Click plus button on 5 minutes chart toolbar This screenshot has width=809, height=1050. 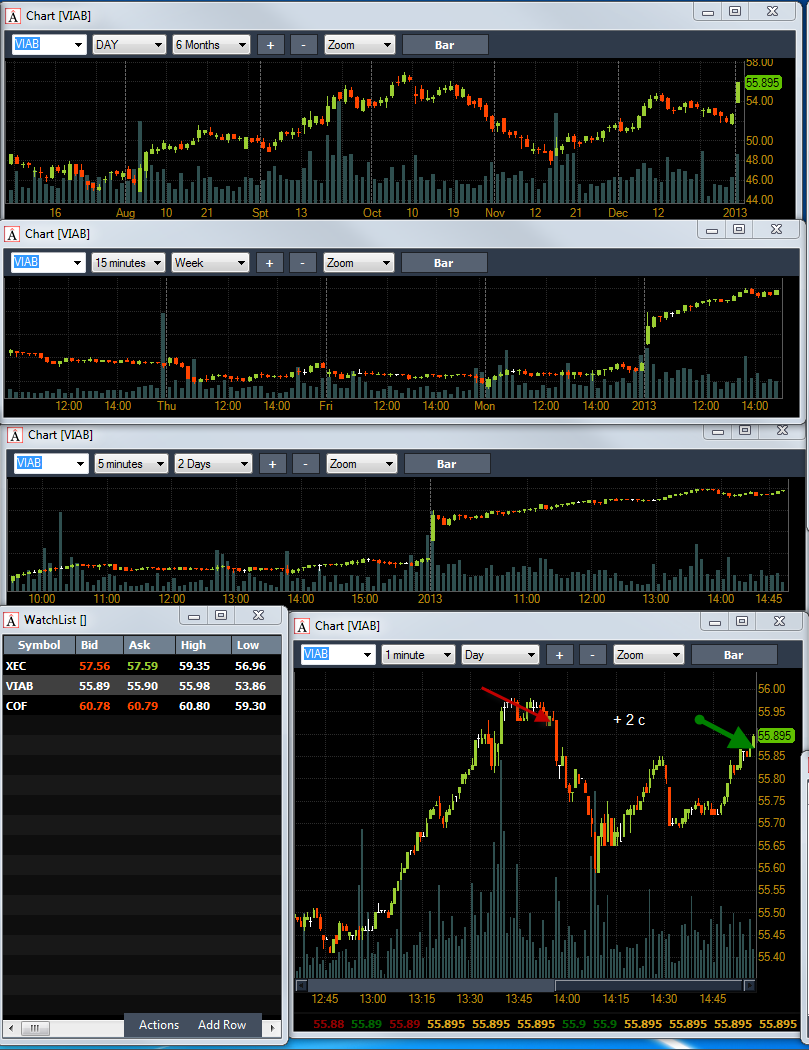pyautogui.click(x=273, y=464)
